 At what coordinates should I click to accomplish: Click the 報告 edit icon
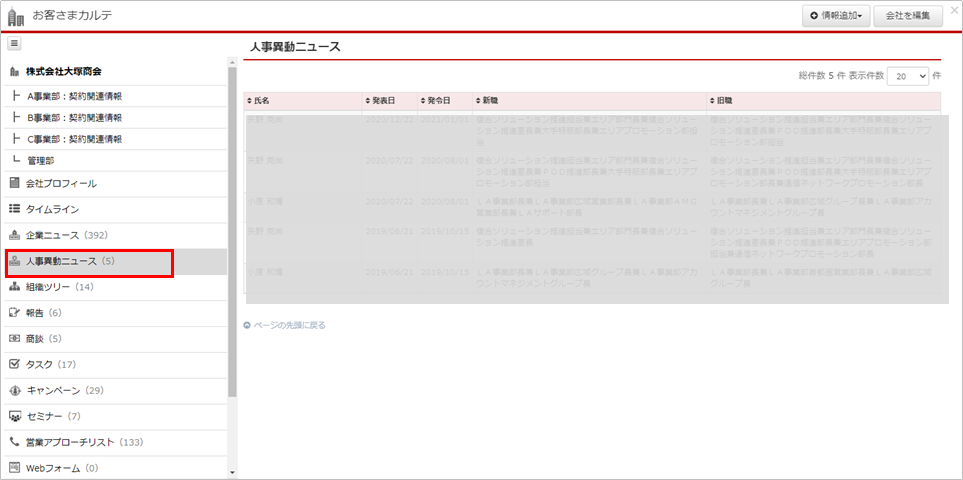(14, 313)
